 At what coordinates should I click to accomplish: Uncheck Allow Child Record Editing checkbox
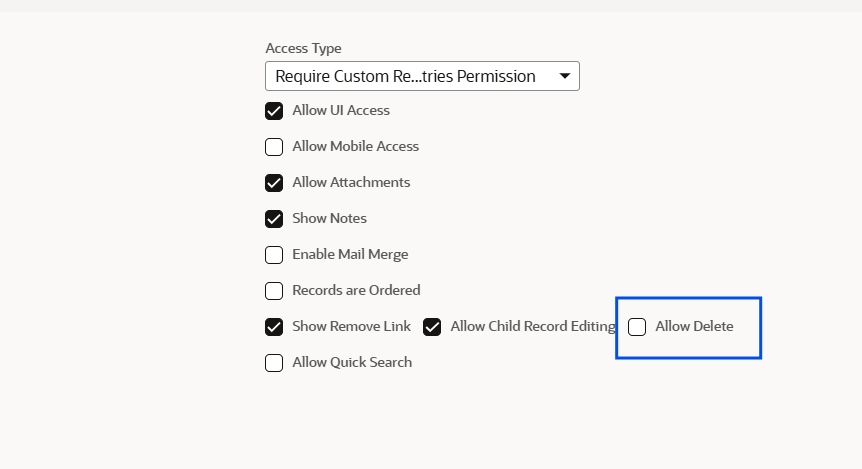[432, 327]
